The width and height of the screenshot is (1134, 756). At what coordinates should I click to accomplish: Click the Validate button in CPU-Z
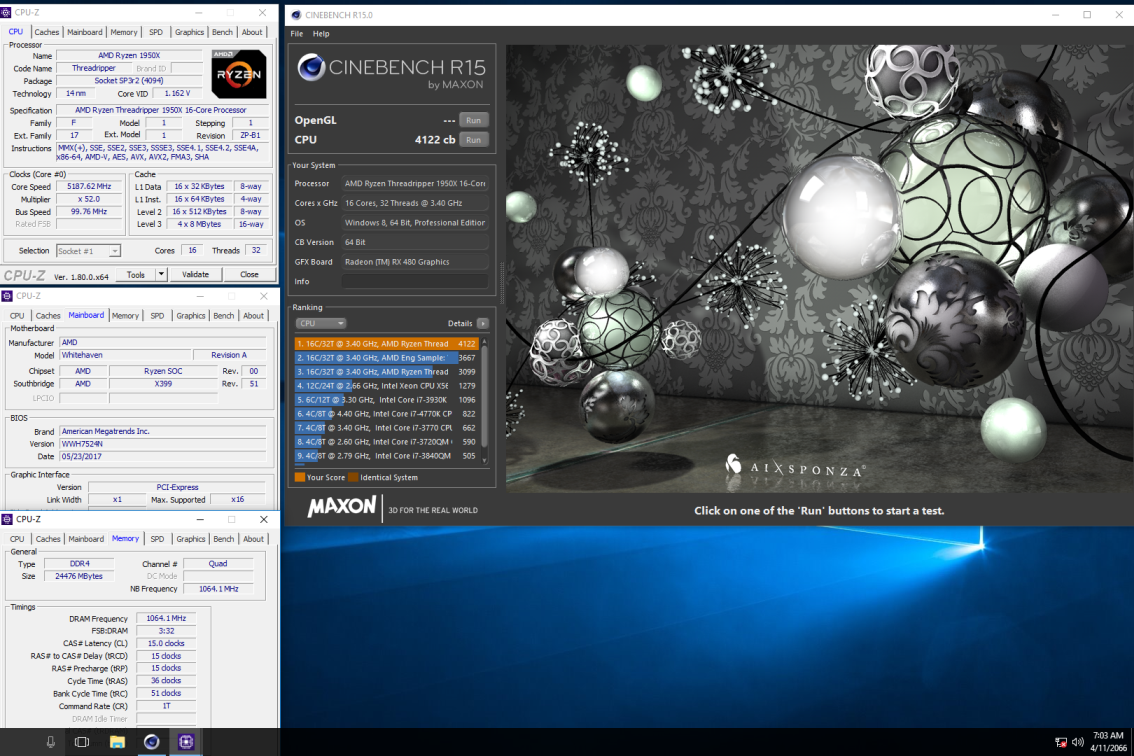pos(195,274)
